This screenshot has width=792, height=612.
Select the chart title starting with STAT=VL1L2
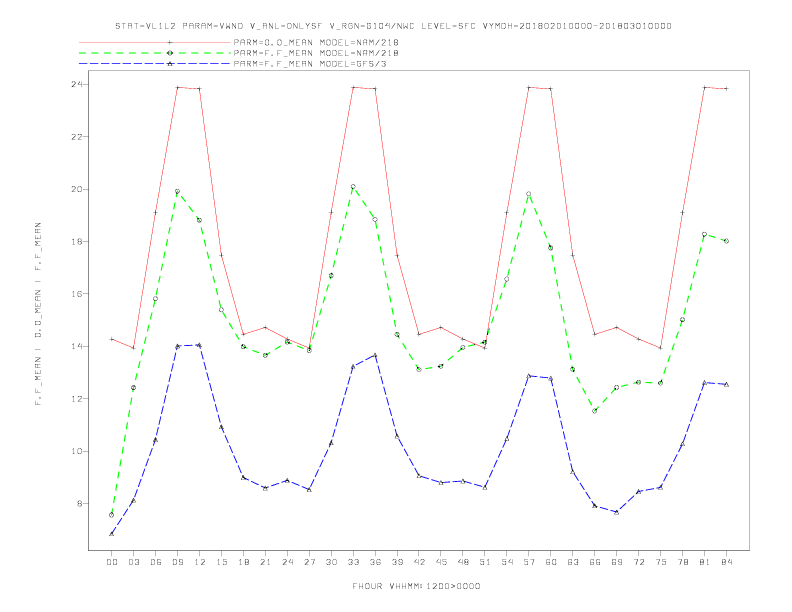(393, 26)
